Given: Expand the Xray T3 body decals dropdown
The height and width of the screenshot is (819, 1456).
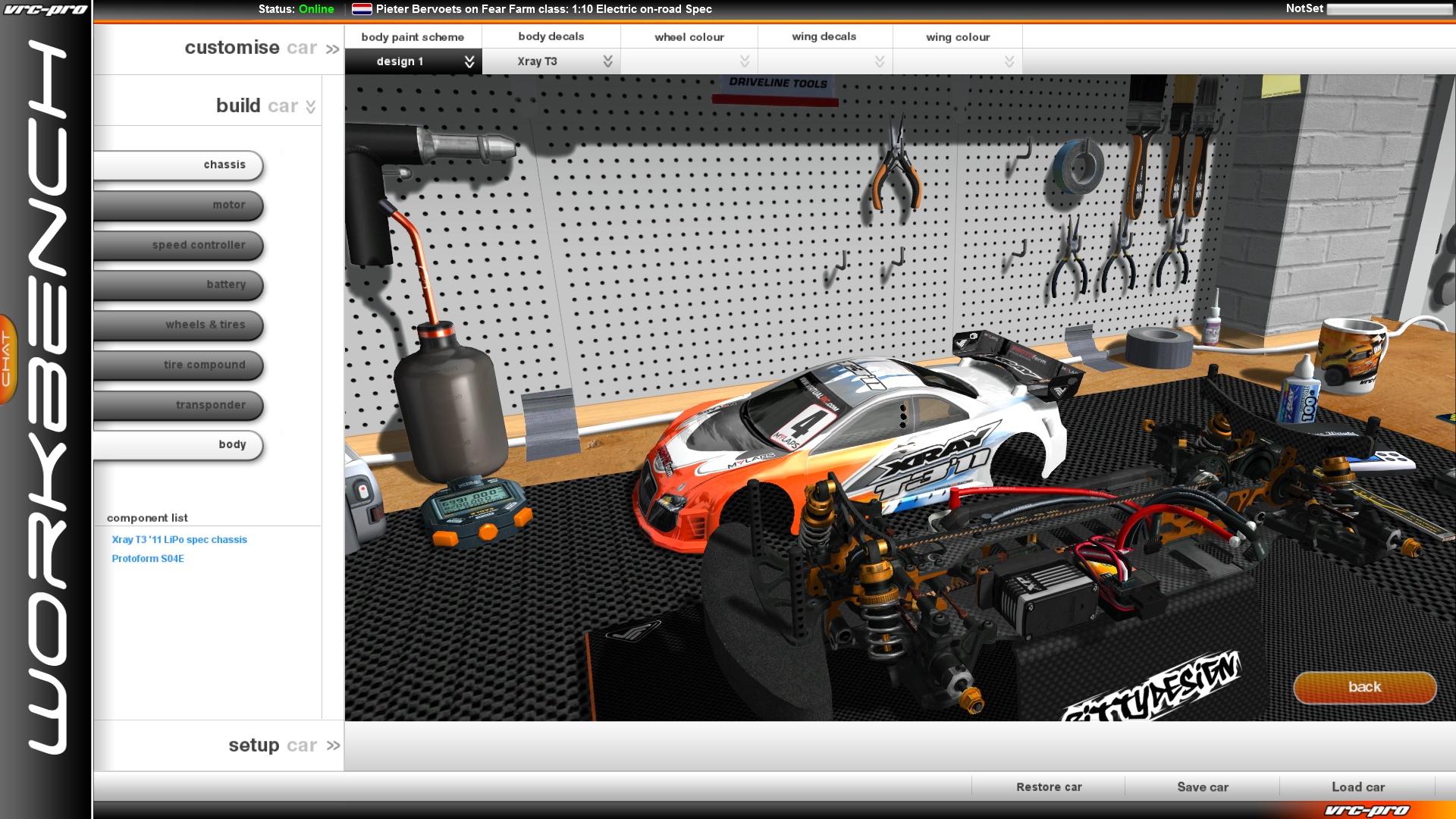Looking at the screenshot, I should point(551,61).
